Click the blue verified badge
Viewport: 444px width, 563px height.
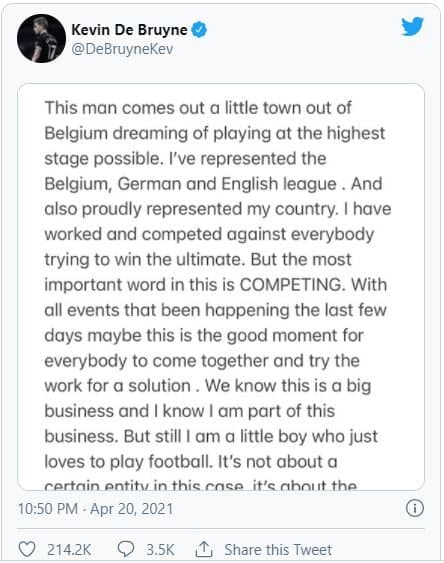pos(199,29)
